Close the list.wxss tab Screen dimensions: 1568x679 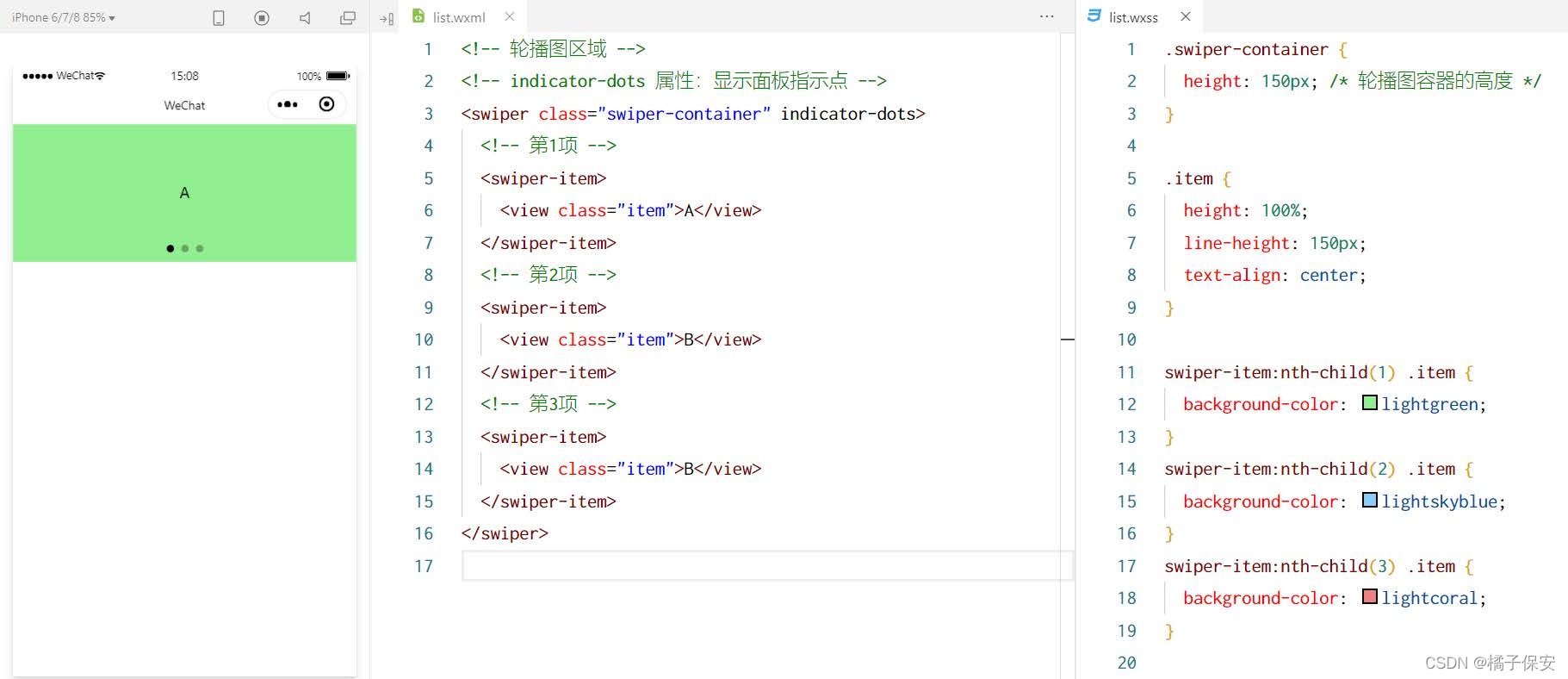click(x=1186, y=16)
